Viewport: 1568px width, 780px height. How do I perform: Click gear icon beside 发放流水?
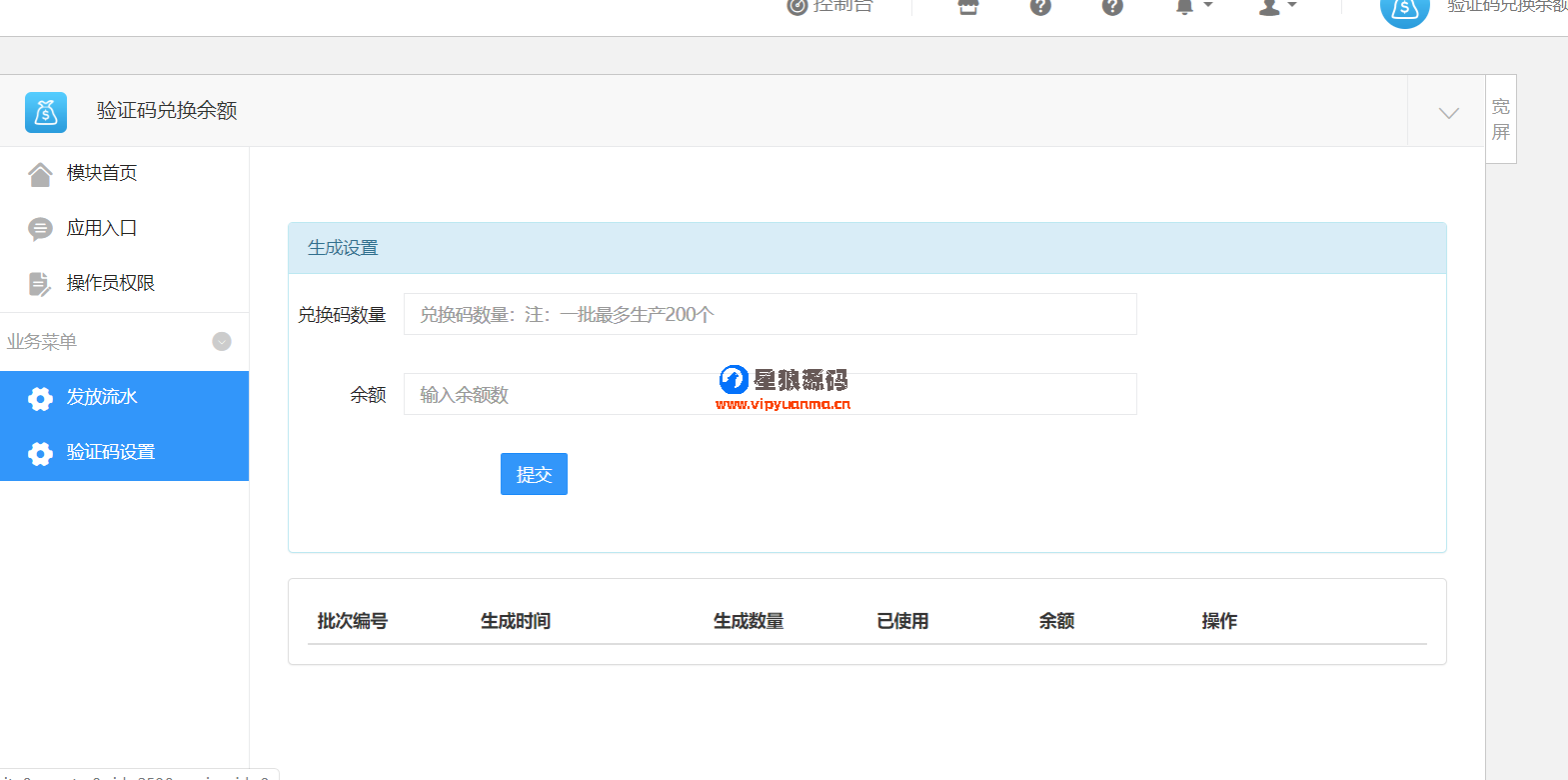(x=40, y=399)
